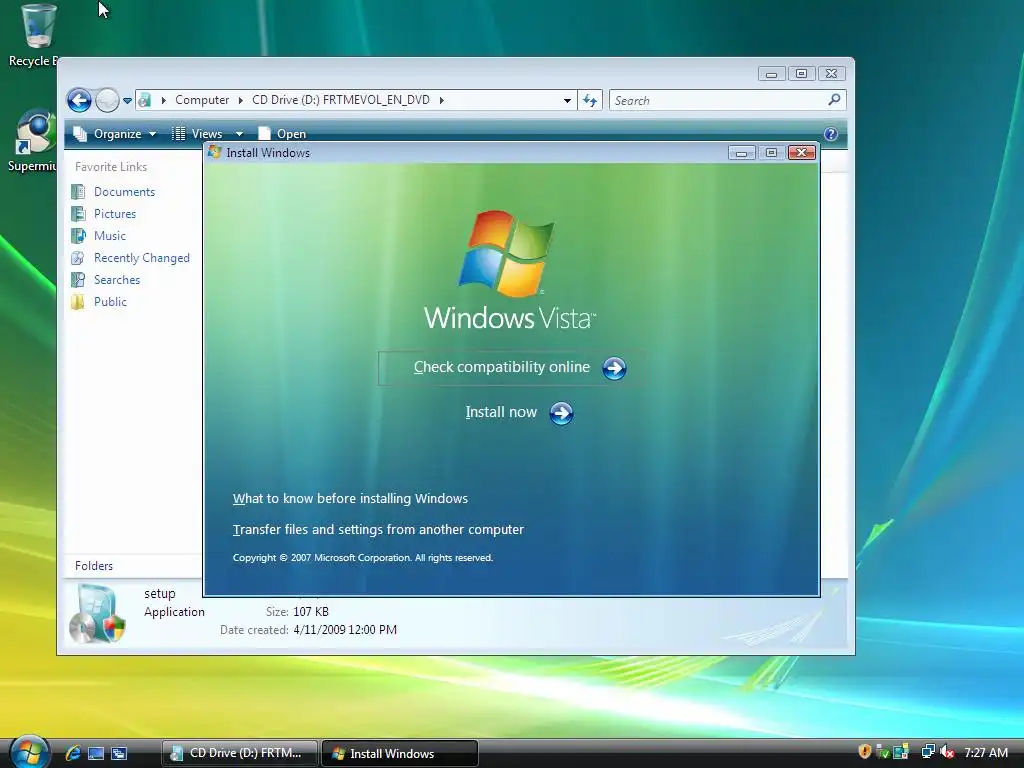Open Documents favorite link
This screenshot has width=1024, height=768.
point(124,192)
